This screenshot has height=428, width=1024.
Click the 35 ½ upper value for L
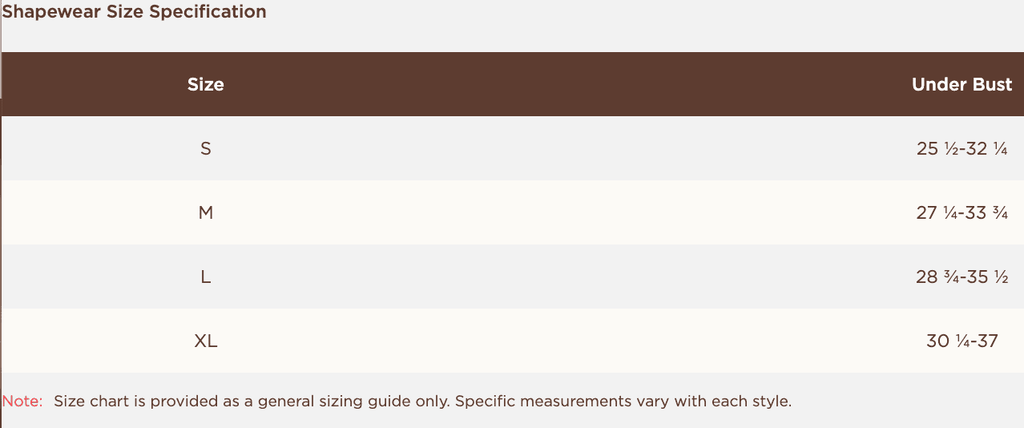(987, 277)
